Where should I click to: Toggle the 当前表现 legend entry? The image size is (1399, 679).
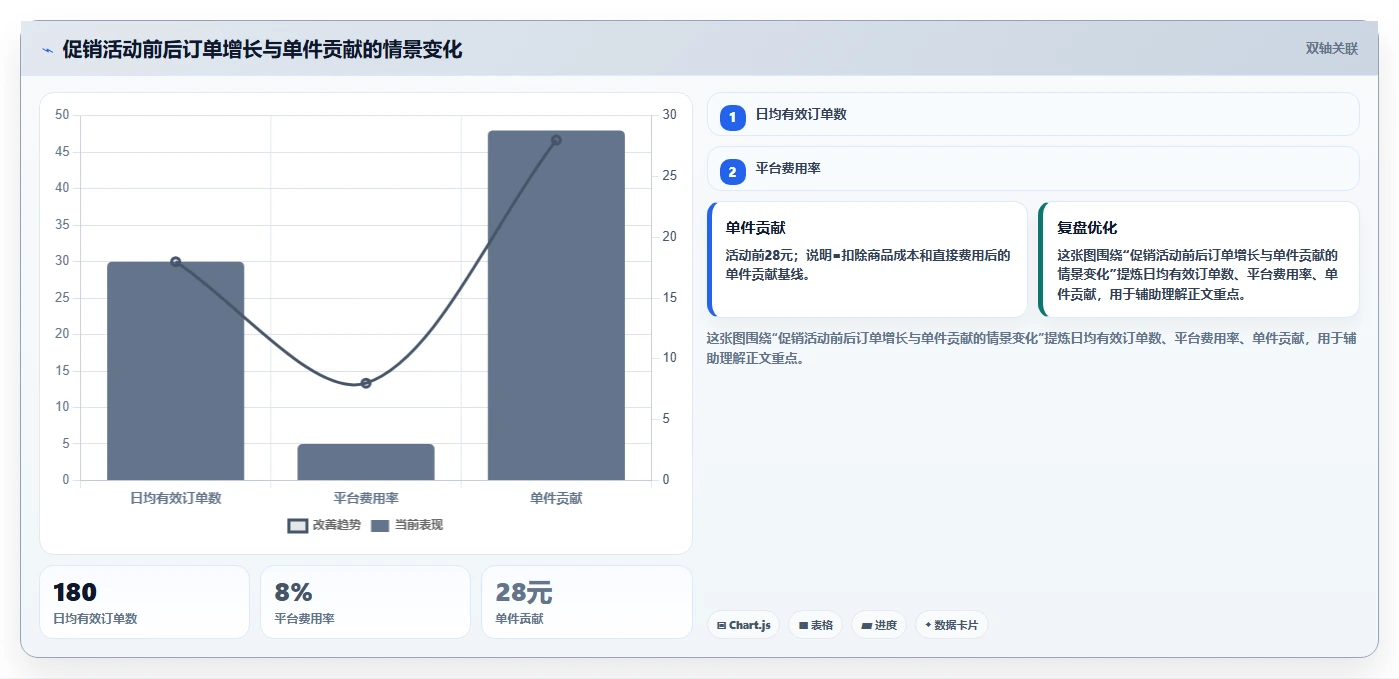407,525
